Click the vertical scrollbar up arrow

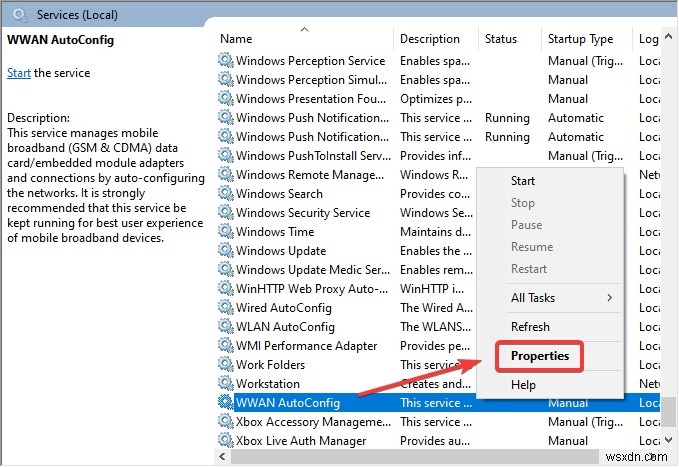click(668, 38)
